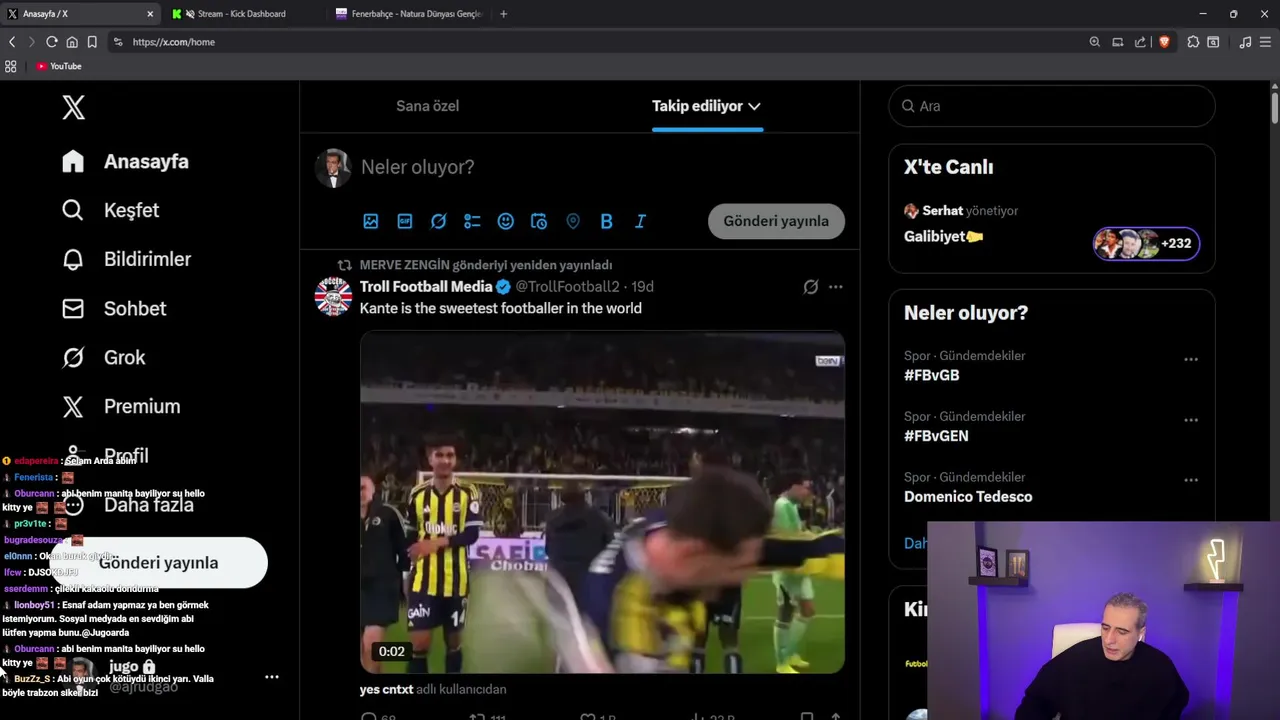Create a poll using the poll icon
This screenshot has width=1280, height=720.
point(472,221)
